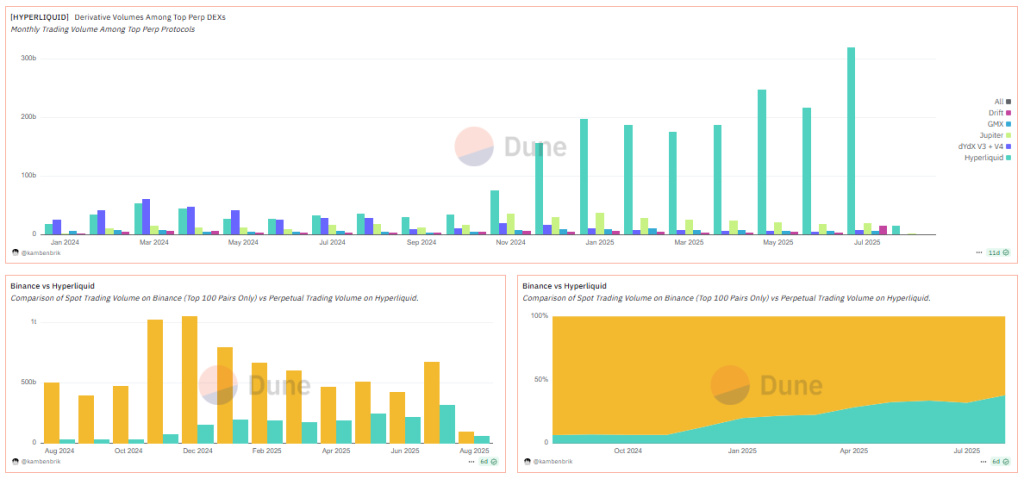Click the Dec 2024 axis label

coord(197,451)
